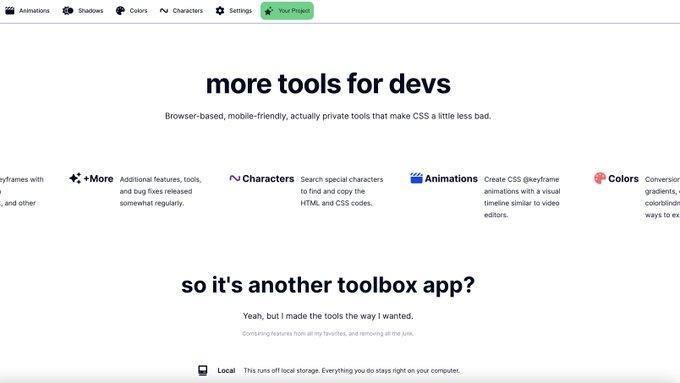
Task: Click the star icon in Your Project button
Action: [x=269, y=11]
